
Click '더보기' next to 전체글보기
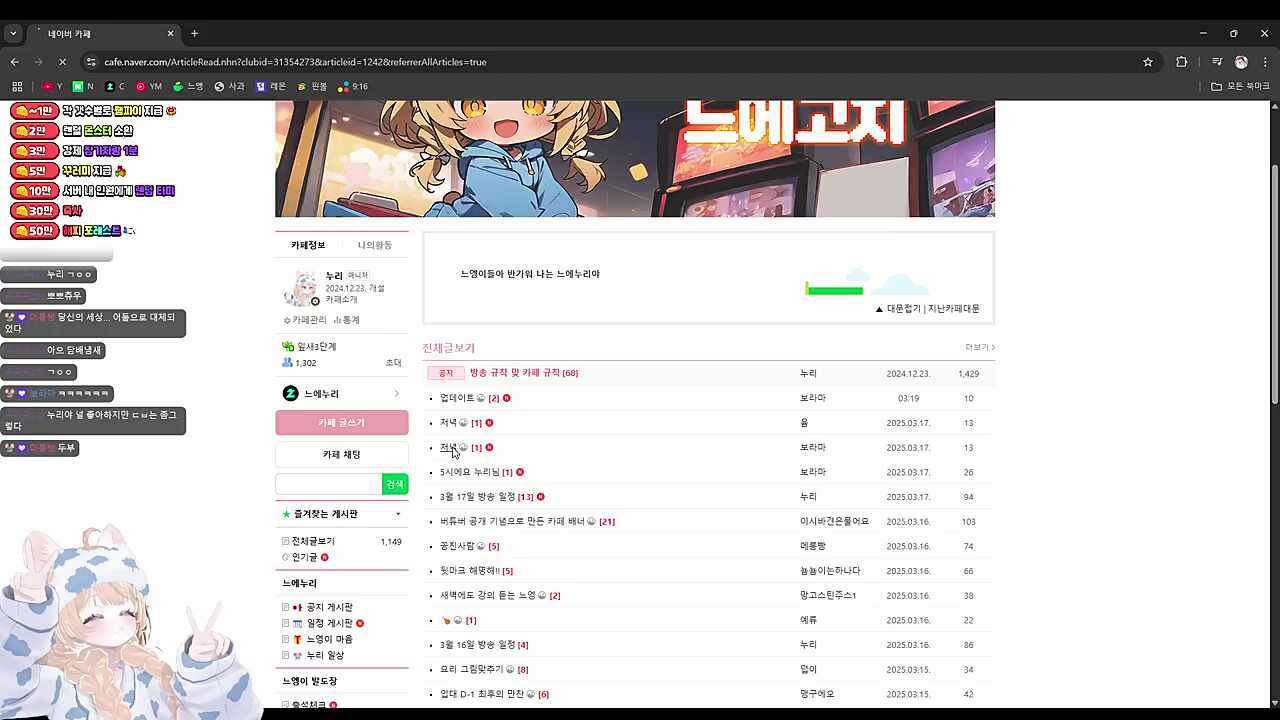(980, 347)
